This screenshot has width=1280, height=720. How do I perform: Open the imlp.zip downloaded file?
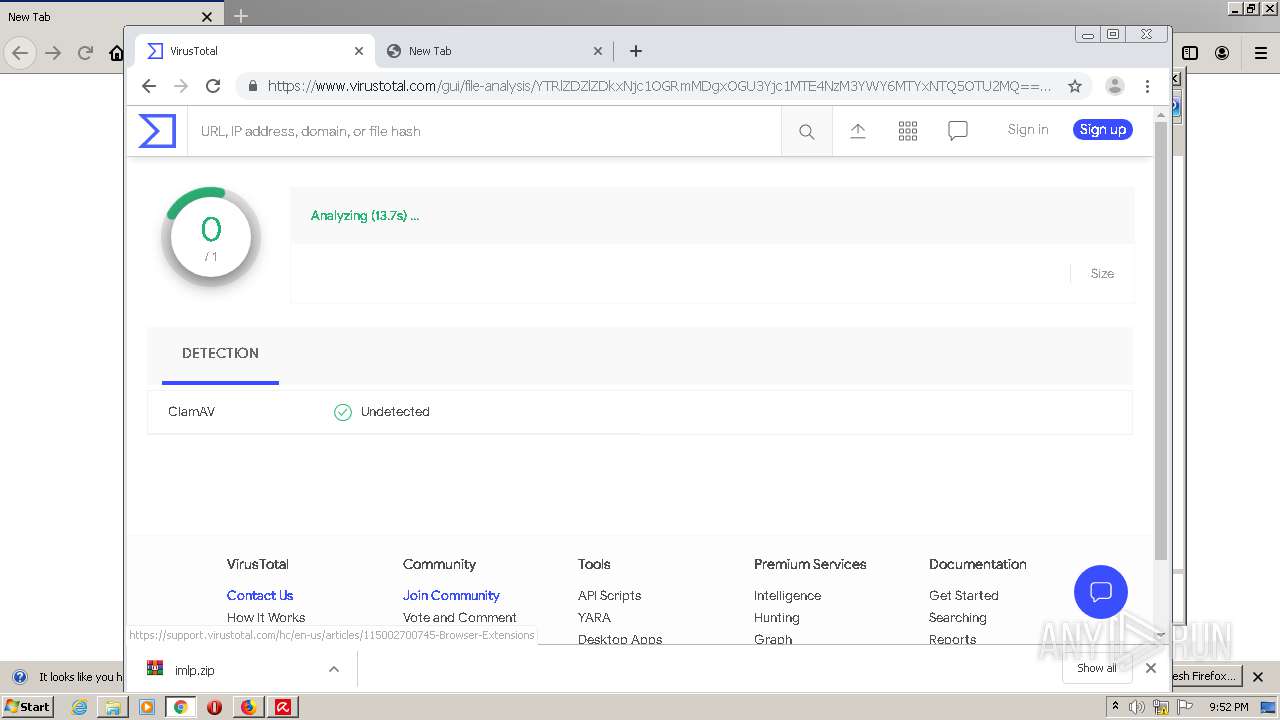tap(194, 670)
